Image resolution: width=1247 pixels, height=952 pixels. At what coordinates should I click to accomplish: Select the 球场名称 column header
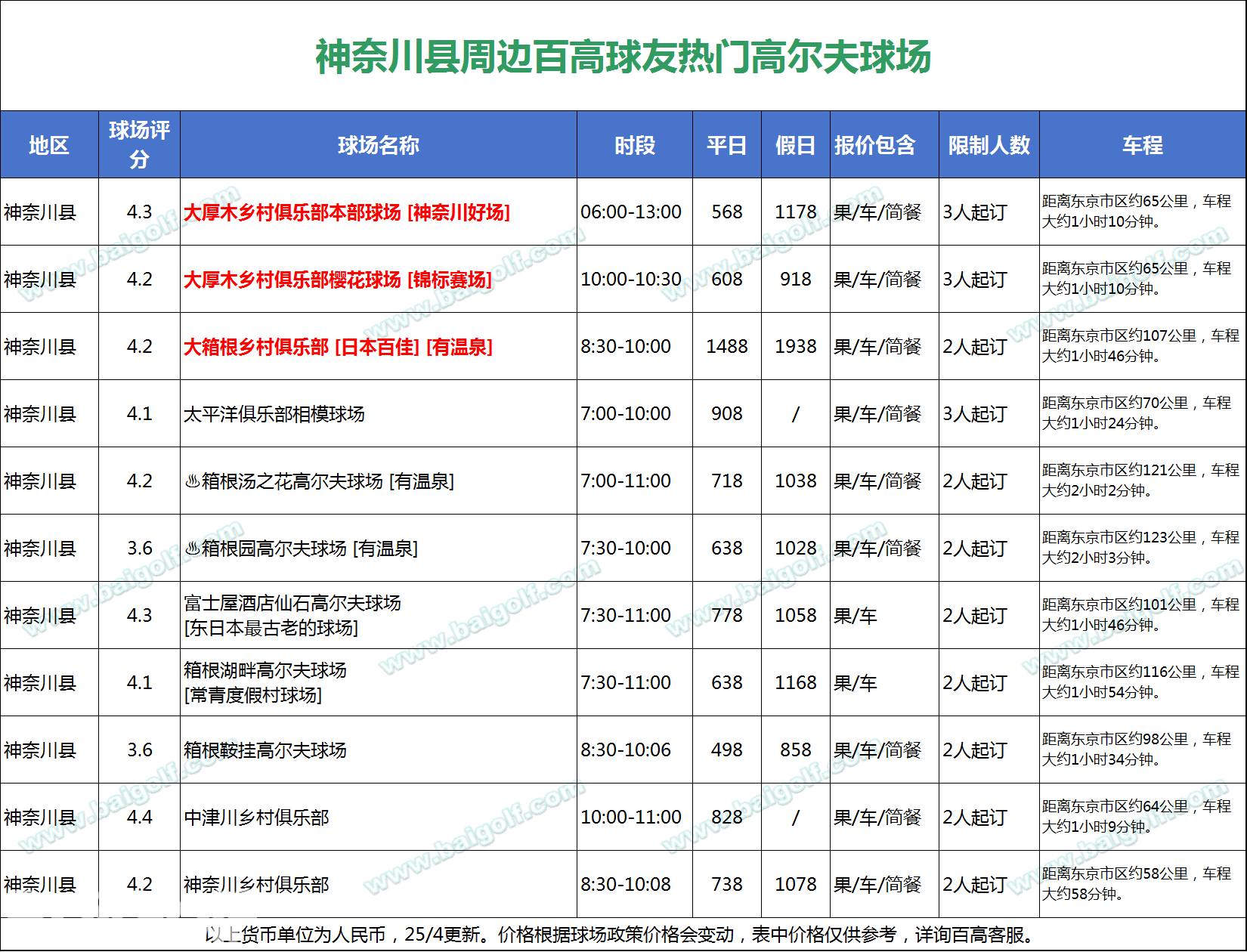378,145
